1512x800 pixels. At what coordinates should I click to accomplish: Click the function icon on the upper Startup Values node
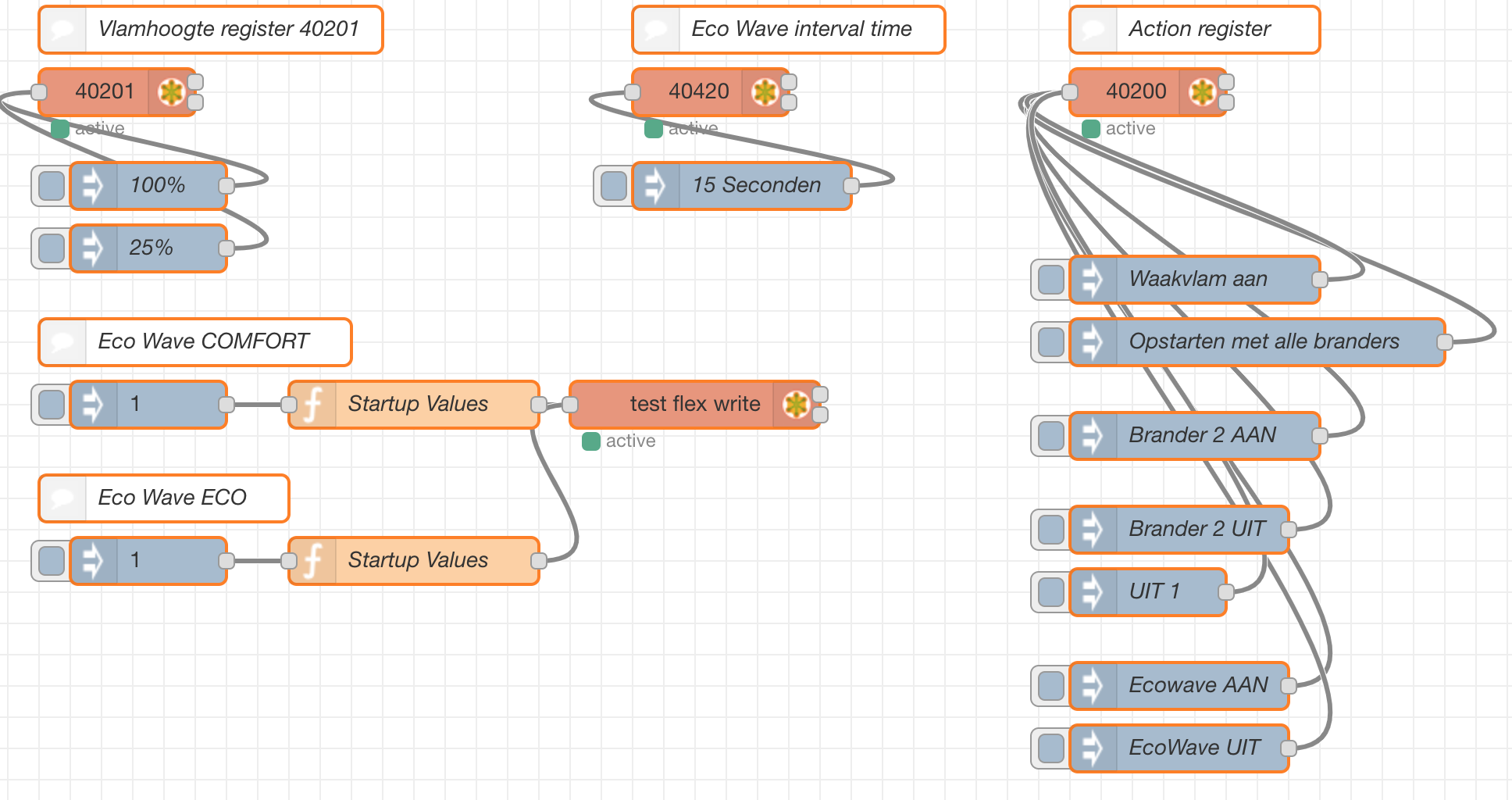coord(313,405)
